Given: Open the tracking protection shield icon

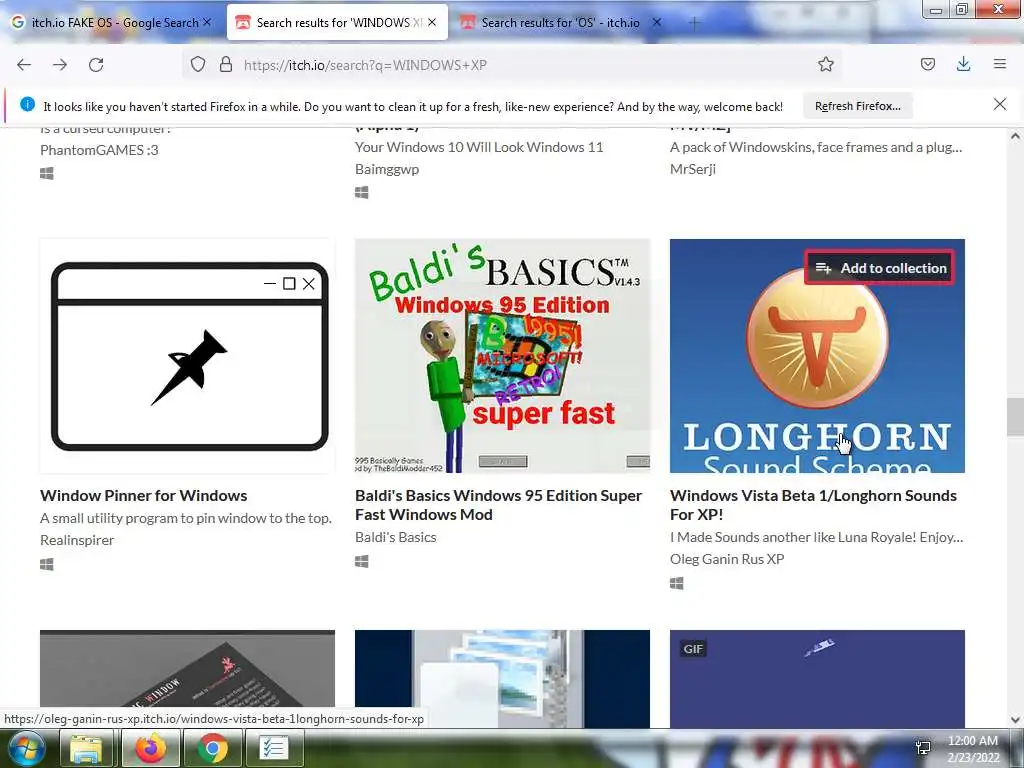Looking at the screenshot, I should click(x=198, y=65).
